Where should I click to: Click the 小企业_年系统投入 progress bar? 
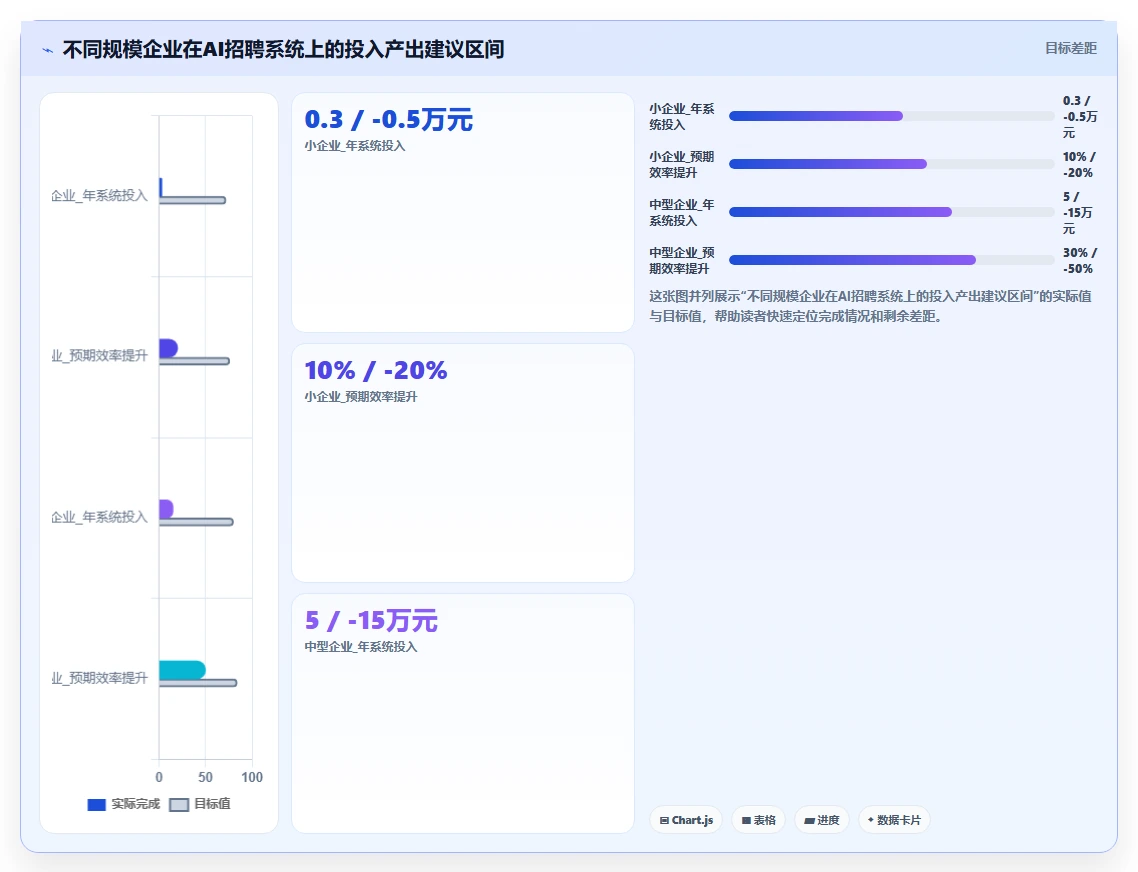[891, 116]
